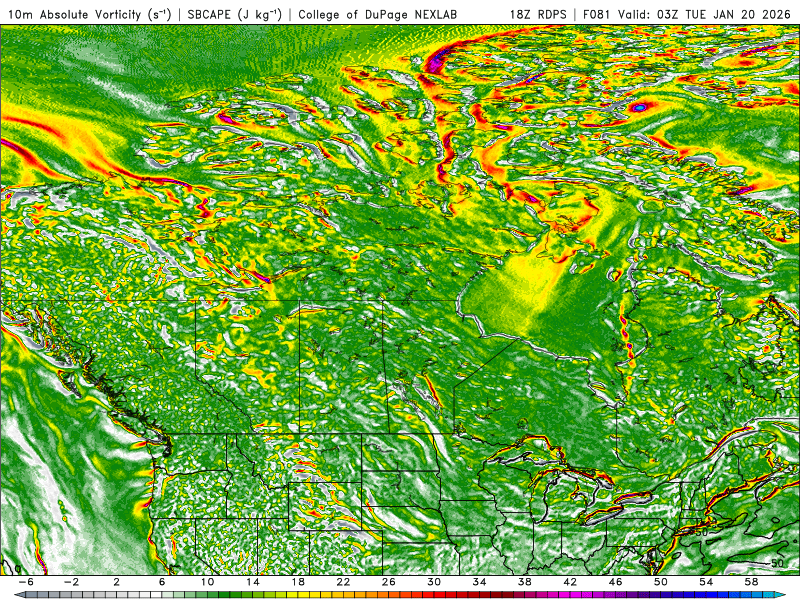Click the '54' color bar tick label
This screenshot has width=800, height=600.
click(706, 582)
